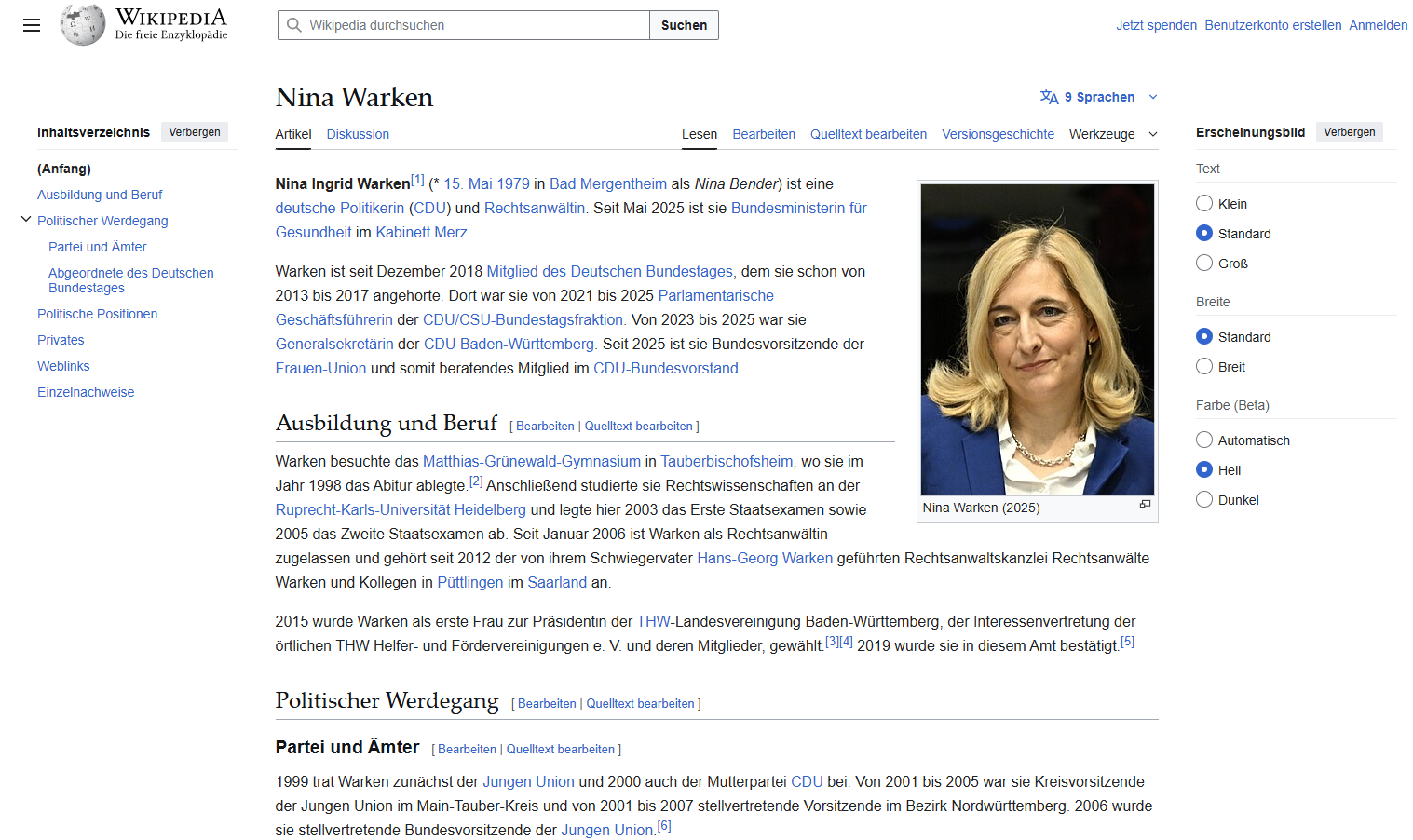Image resolution: width=1413 pixels, height=840 pixels.
Task: Open Ruprecht-Karls-Universität Heidelberg link
Action: 401,509
